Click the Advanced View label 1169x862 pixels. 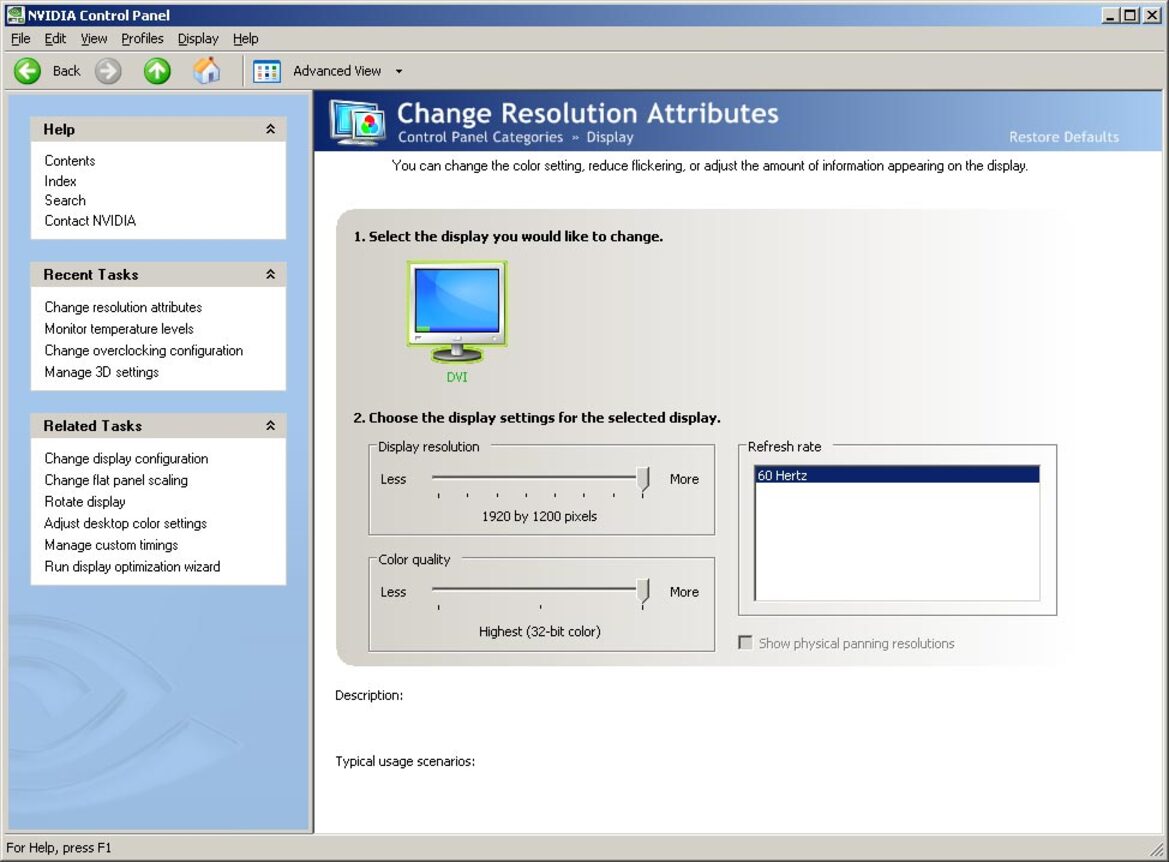click(337, 71)
